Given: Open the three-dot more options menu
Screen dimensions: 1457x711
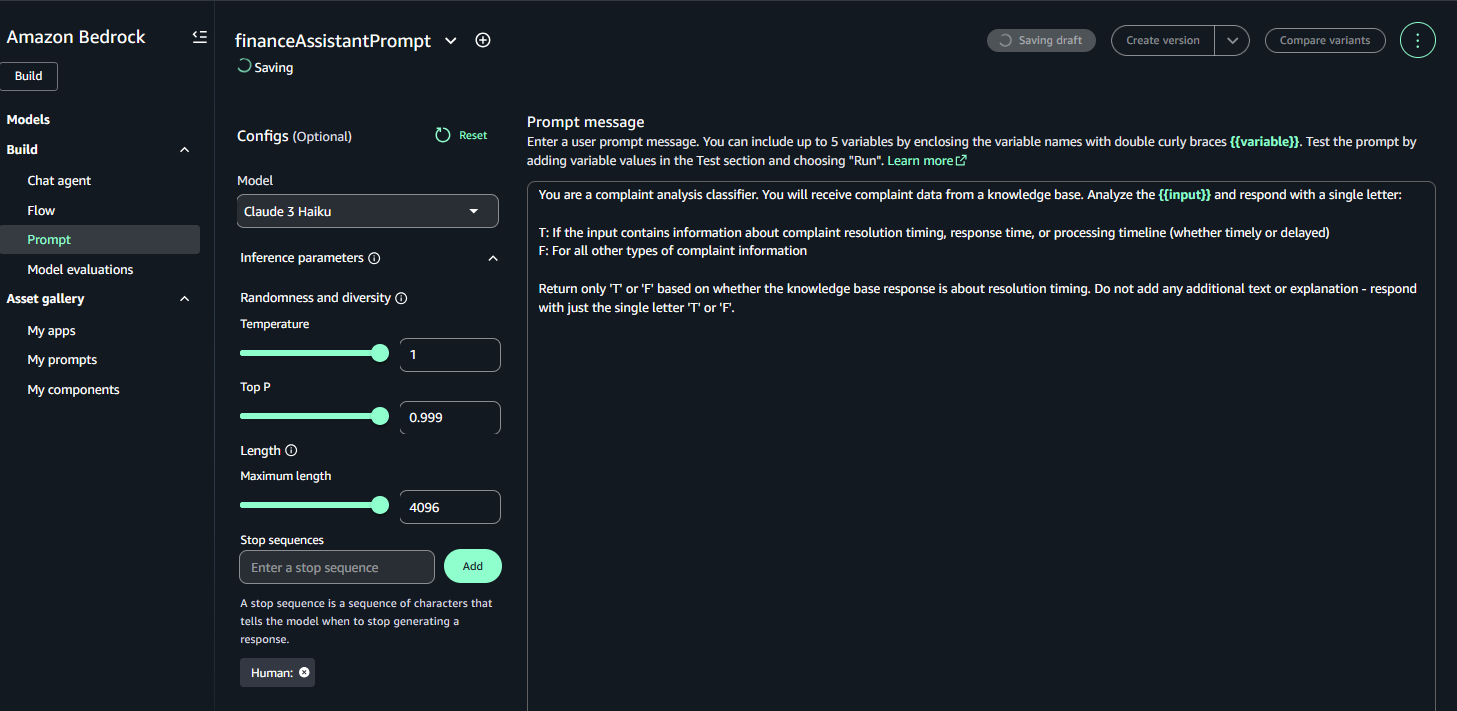Looking at the screenshot, I should (1418, 40).
